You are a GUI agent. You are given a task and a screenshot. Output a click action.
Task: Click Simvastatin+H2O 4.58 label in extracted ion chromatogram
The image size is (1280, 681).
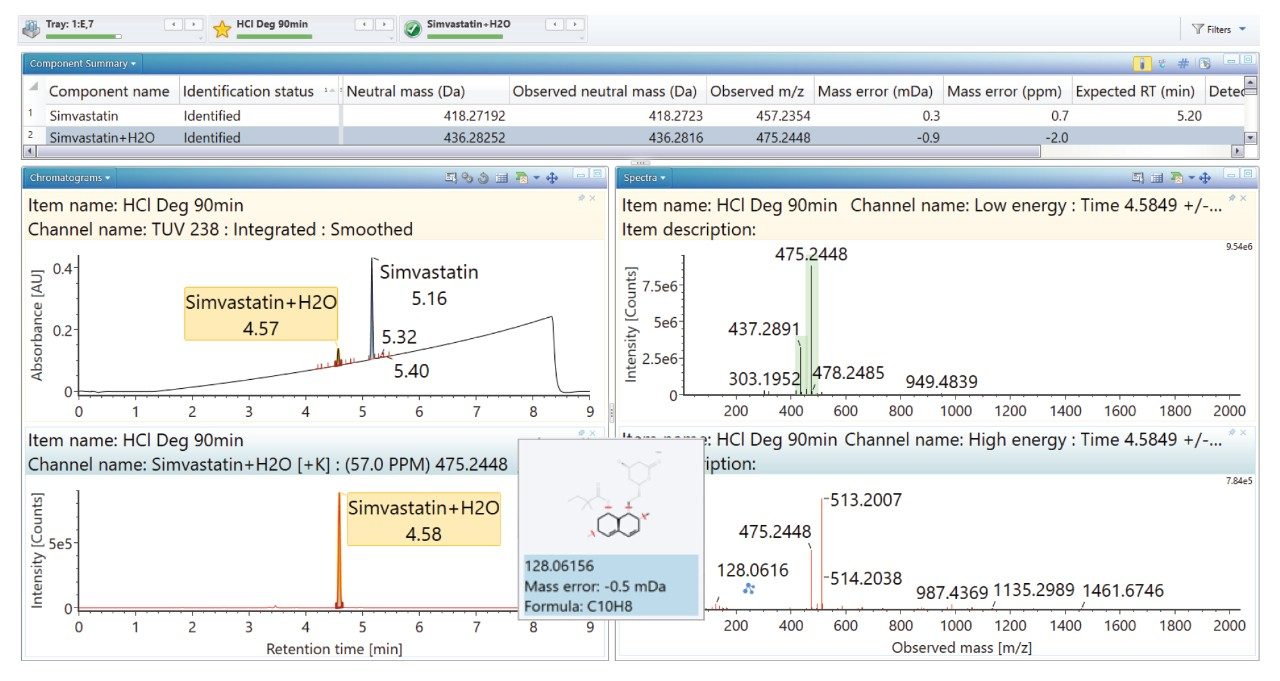click(x=424, y=520)
